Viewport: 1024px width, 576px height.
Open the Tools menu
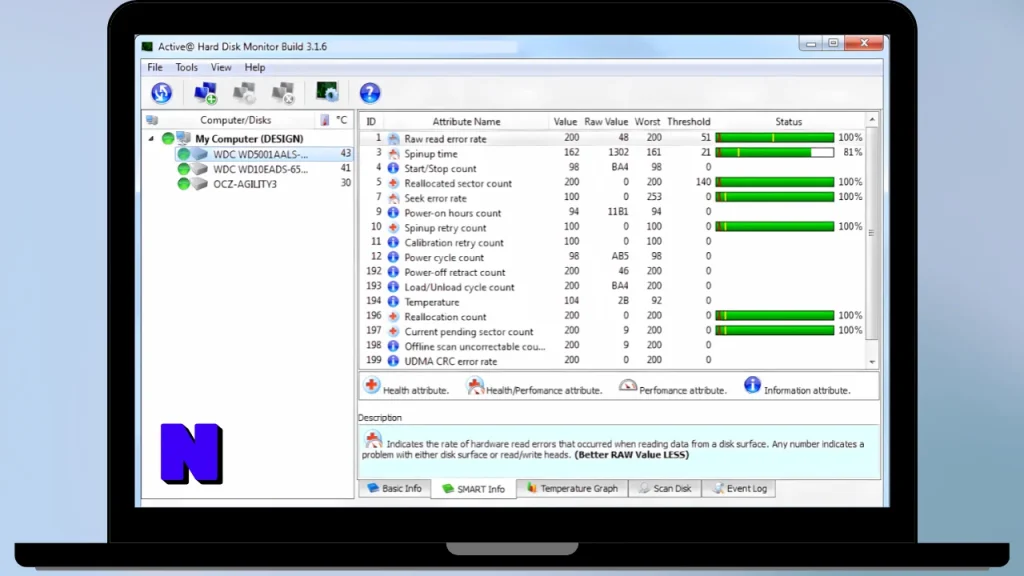[186, 67]
